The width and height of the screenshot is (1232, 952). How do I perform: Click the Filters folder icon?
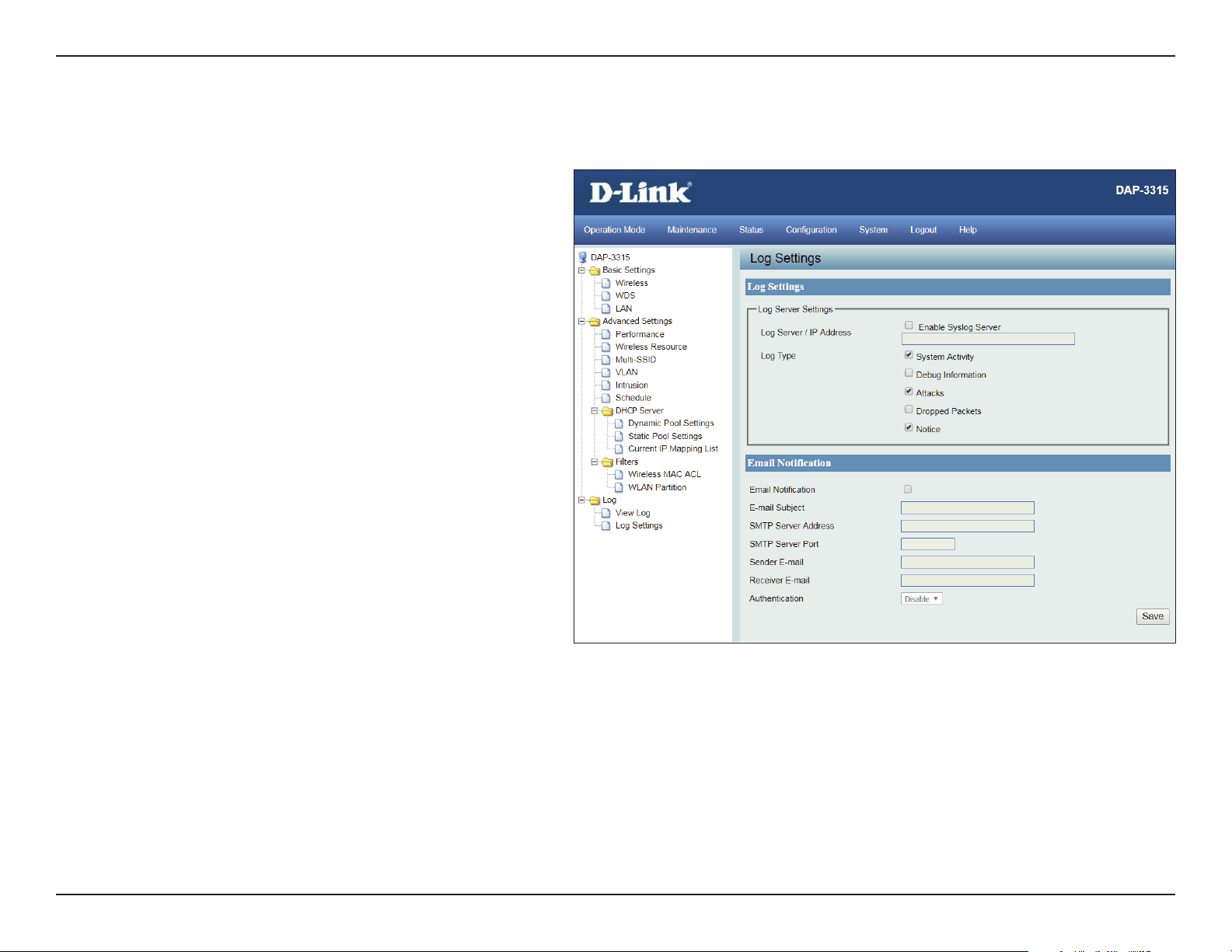608,462
